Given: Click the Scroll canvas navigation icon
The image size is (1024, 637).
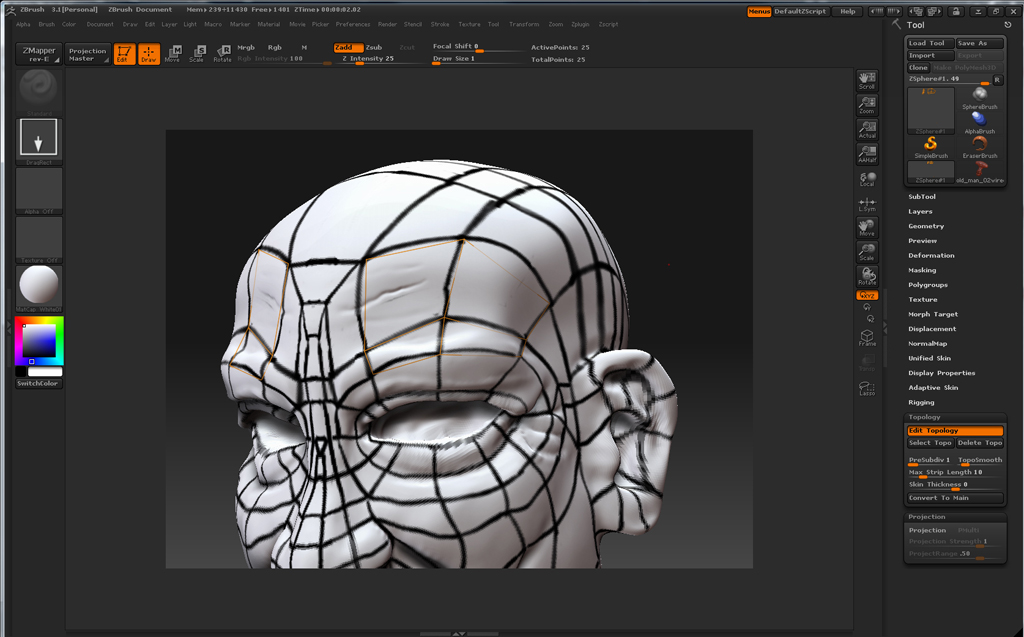Looking at the screenshot, I should click(x=867, y=80).
